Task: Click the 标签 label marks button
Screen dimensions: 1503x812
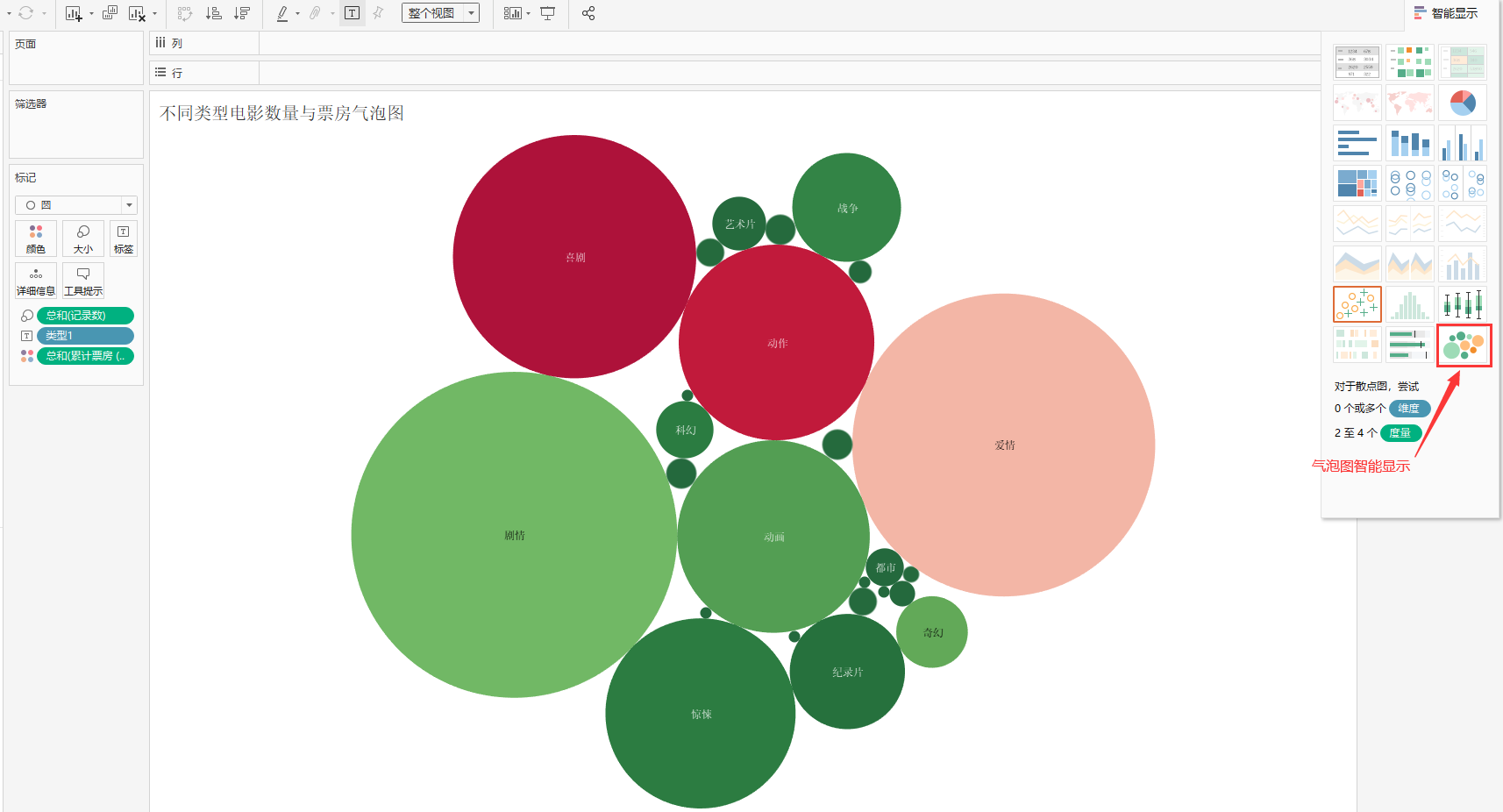Action: [124, 239]
